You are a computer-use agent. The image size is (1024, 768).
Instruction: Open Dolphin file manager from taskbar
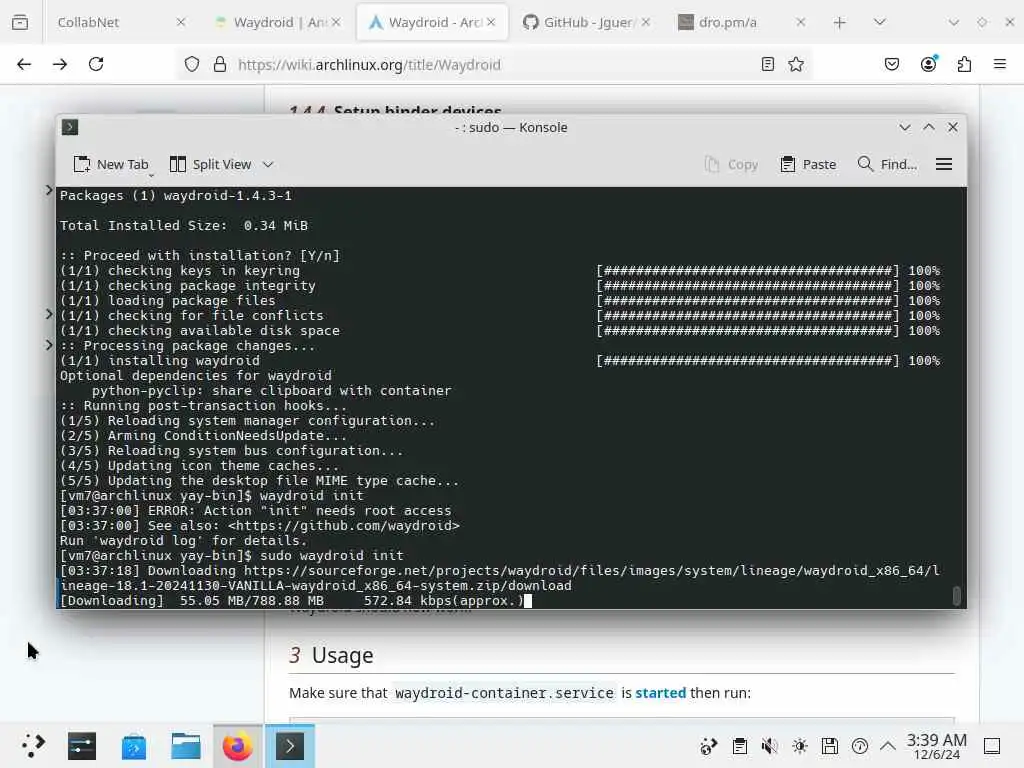[185, 746]
